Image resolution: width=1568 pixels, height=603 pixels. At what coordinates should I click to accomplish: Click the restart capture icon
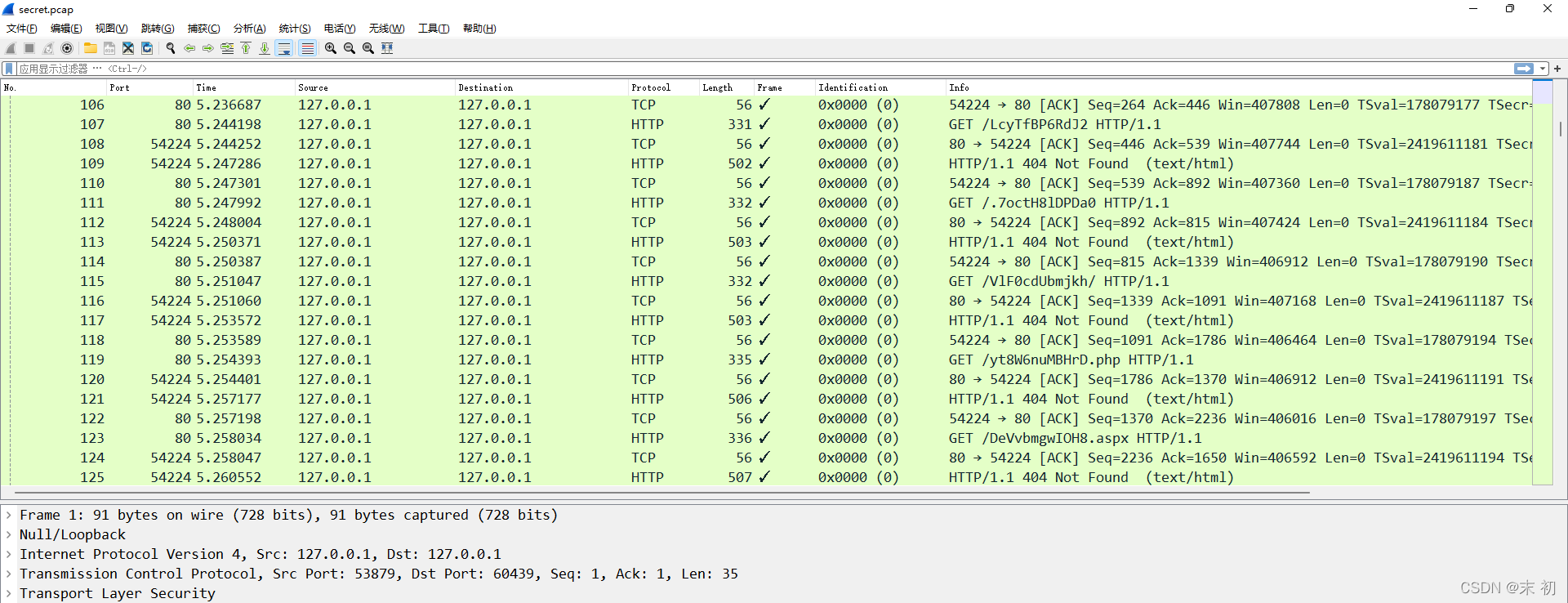48,48
